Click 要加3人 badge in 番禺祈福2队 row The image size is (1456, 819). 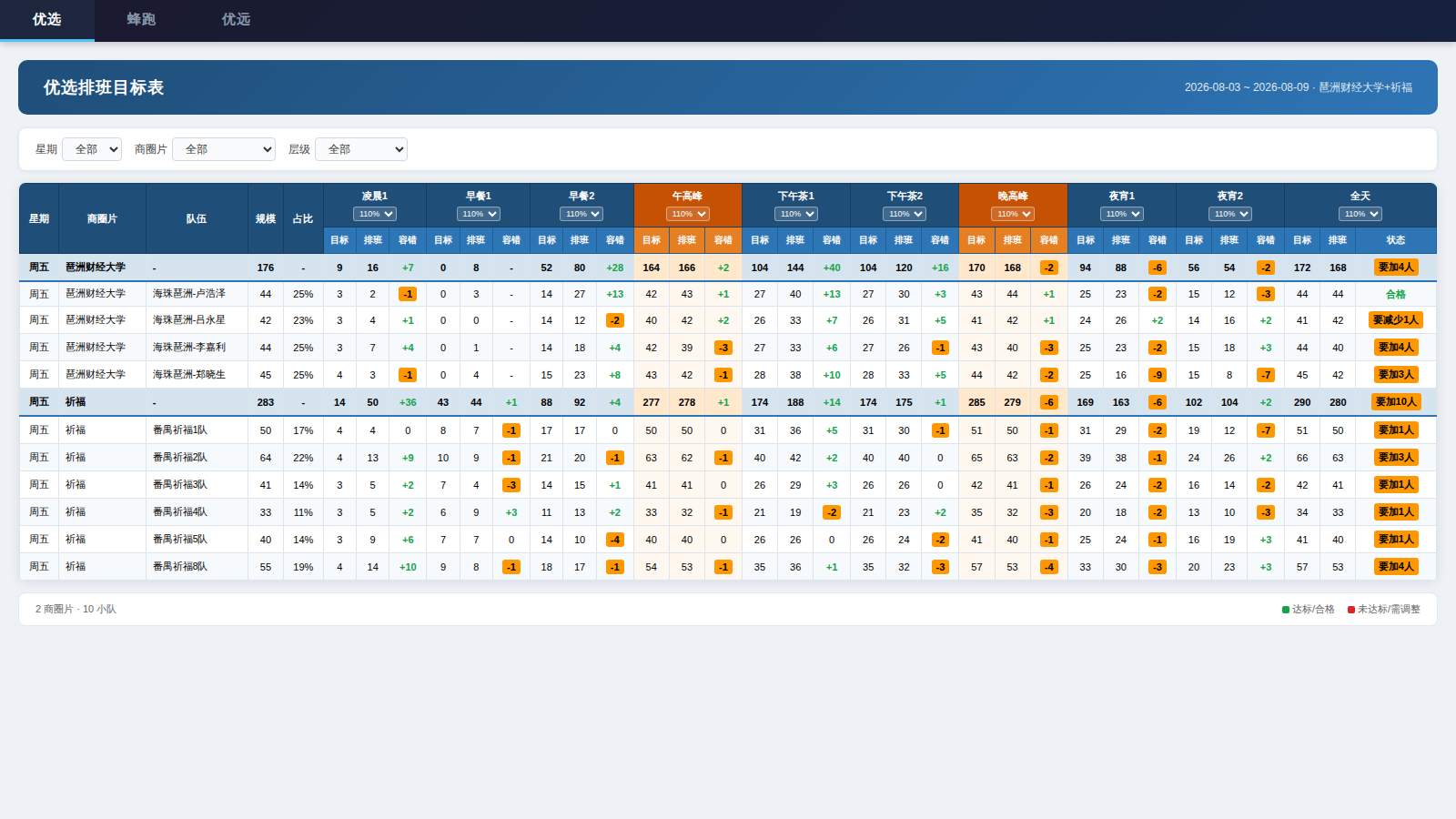point(1396,458)
